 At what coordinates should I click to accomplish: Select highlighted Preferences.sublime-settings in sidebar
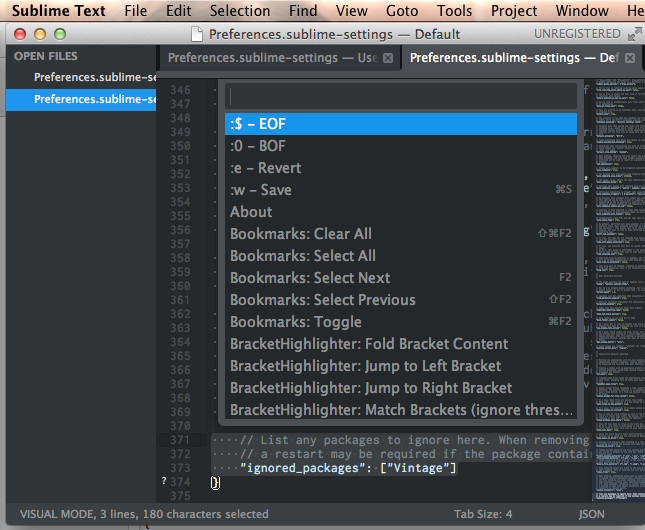click(x=81, y=100)
